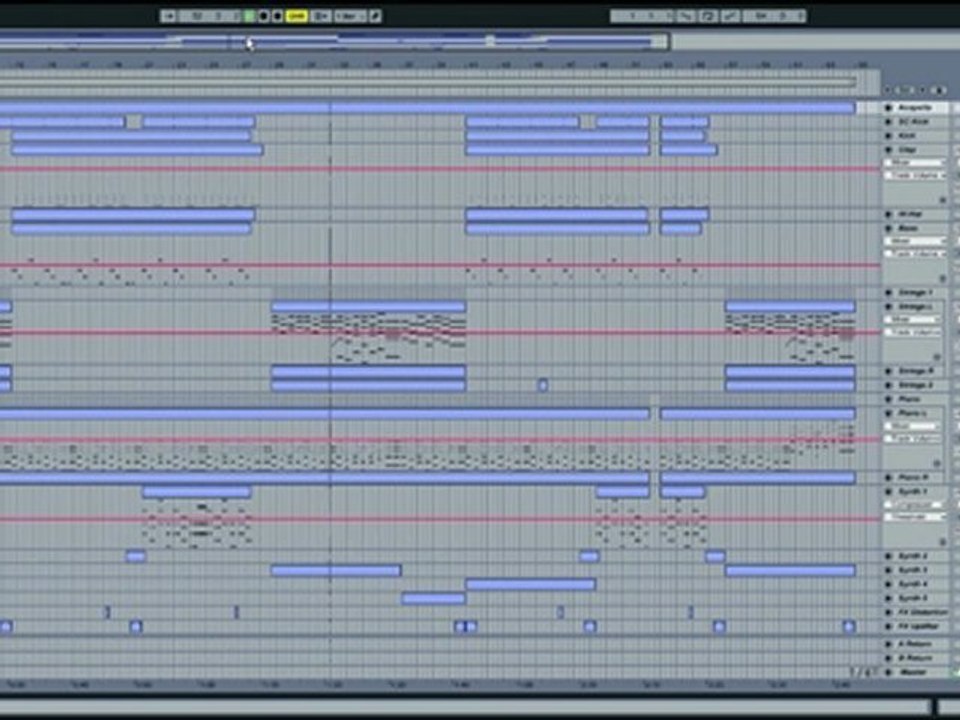Toggle the Punch-Out switch

[x=730, y=16]
